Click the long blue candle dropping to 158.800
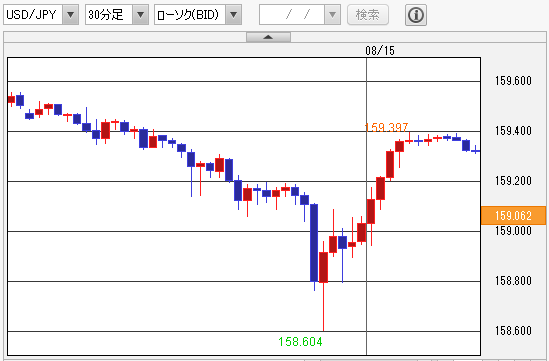This screenshot has width=549, height=361. [314, 243]
